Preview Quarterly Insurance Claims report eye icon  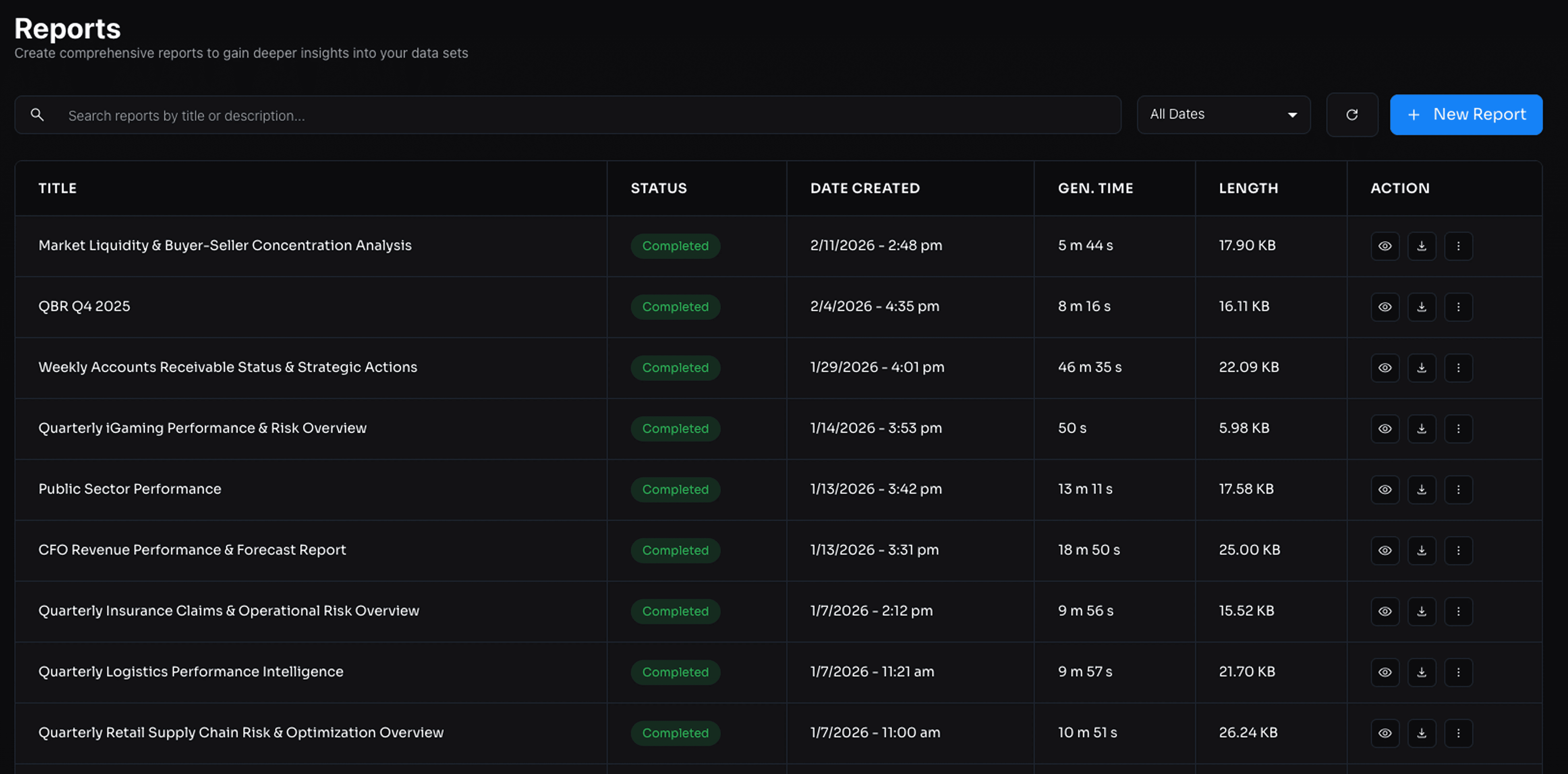pos(1385,611)
